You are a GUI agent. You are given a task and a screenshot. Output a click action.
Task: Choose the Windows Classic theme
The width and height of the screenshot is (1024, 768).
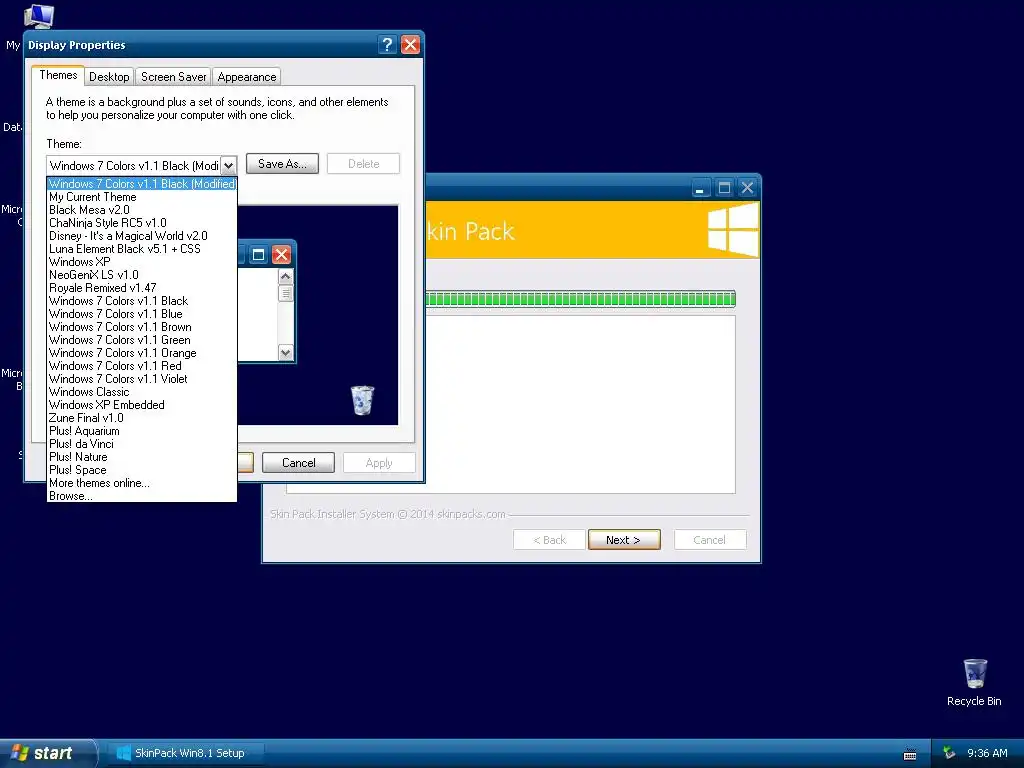click(x=142, y=392)
